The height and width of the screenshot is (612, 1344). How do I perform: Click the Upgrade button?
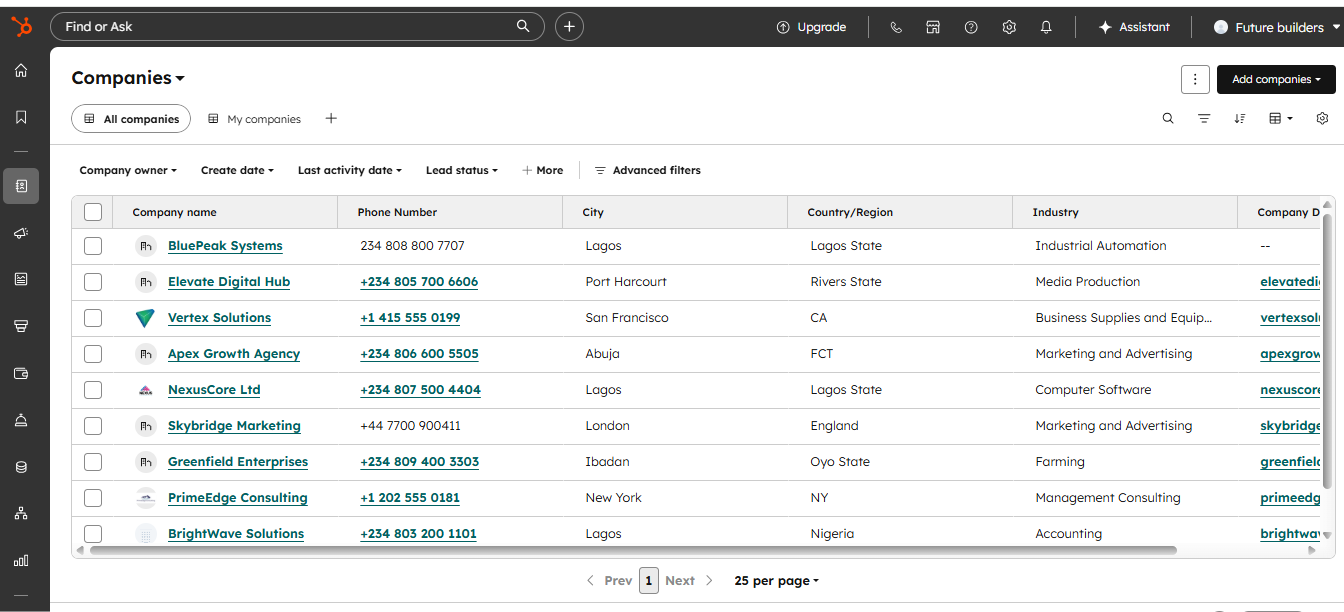point(811,27)
